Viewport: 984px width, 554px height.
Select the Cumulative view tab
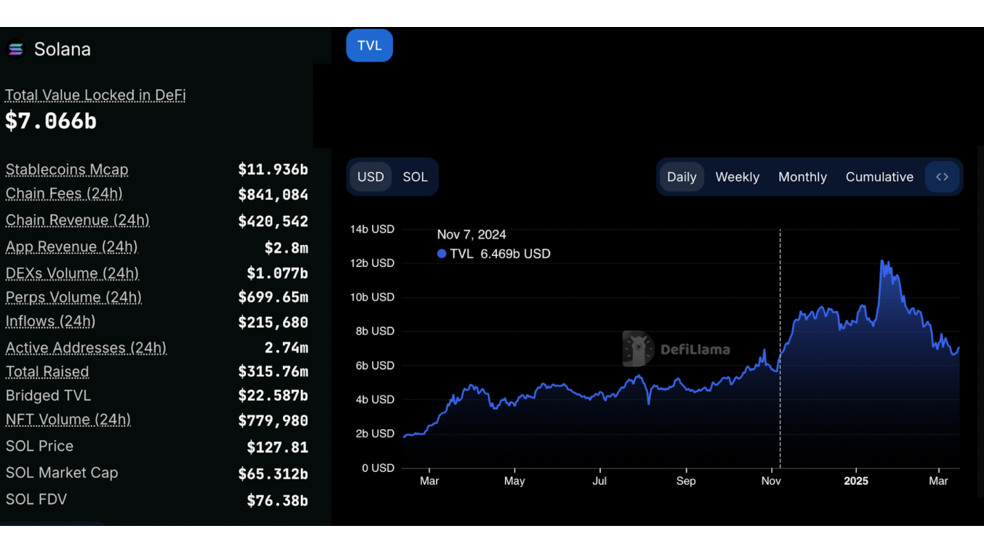coord(879,177)
